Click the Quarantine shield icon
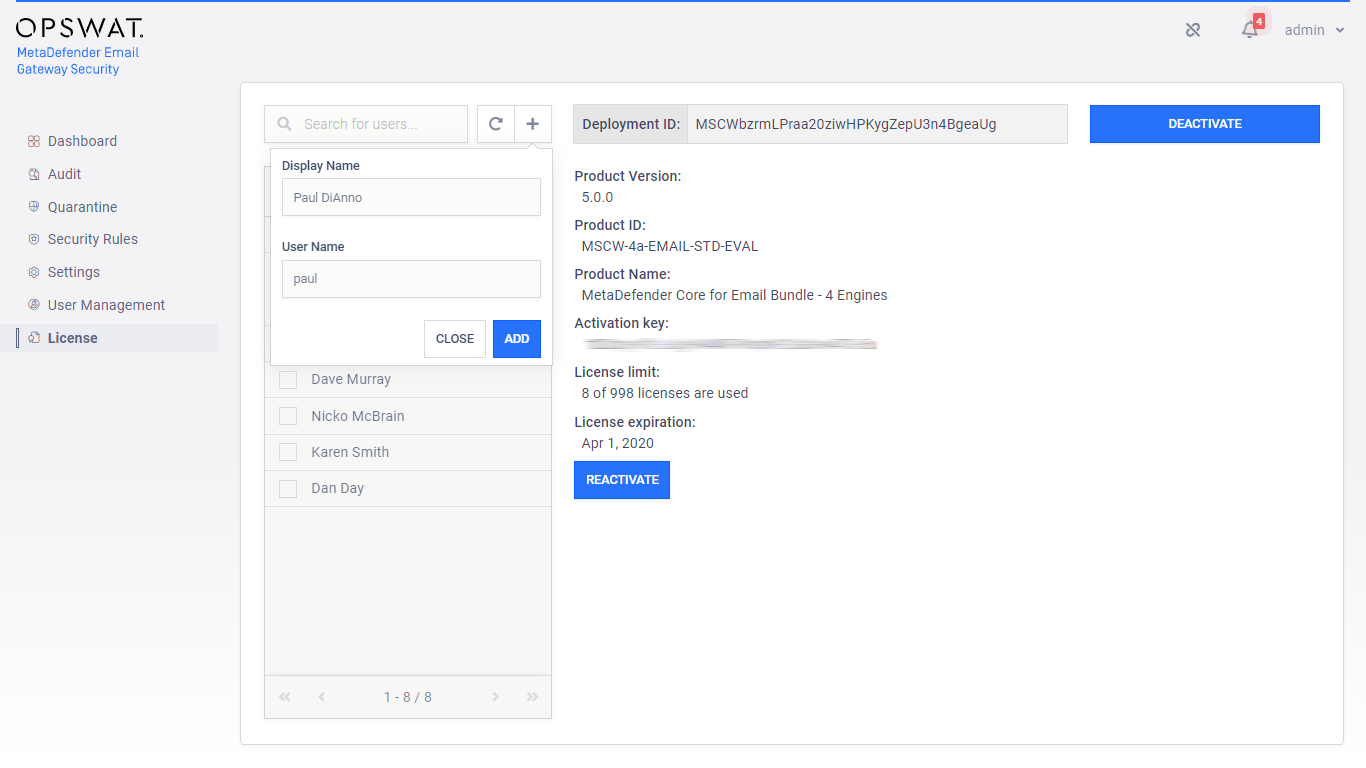Viewport: 1366px width, 768px height. pos(34,207)
